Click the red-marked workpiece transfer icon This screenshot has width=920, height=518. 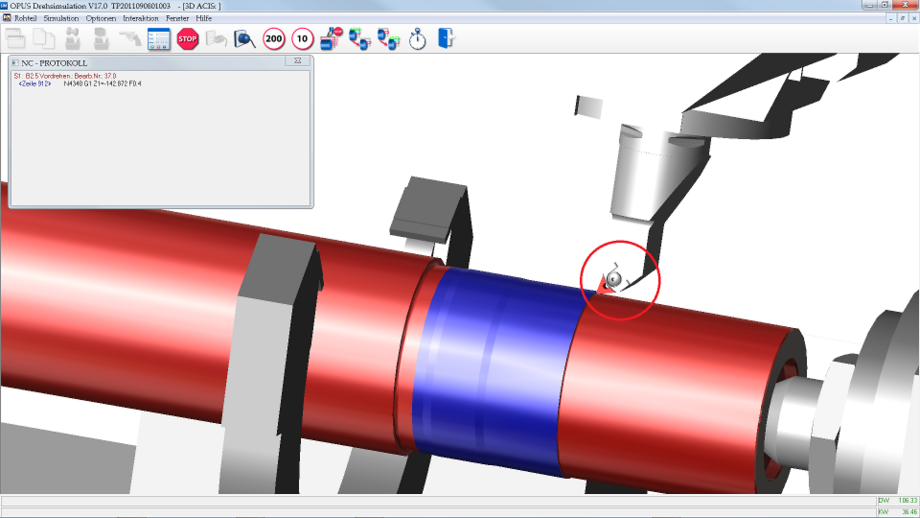click(x=388, y=39)
